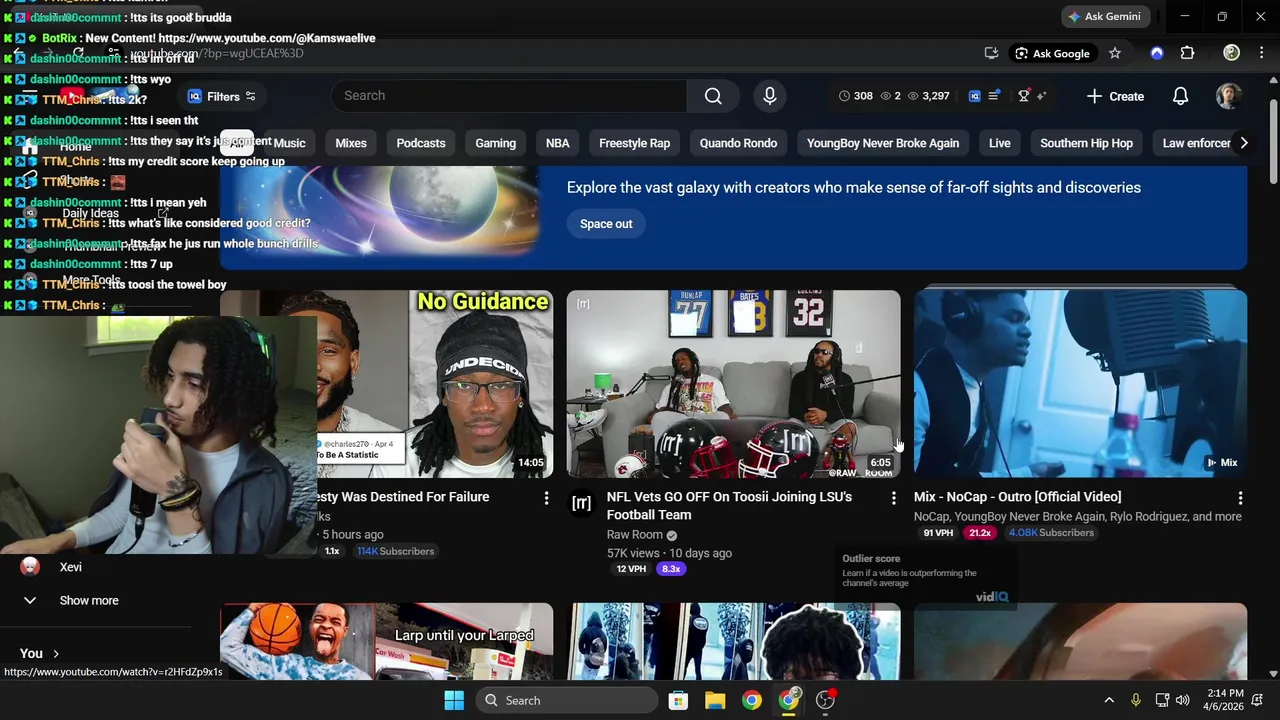Open NFL Vets GO OFF On Toosii title

click(729, 506)
